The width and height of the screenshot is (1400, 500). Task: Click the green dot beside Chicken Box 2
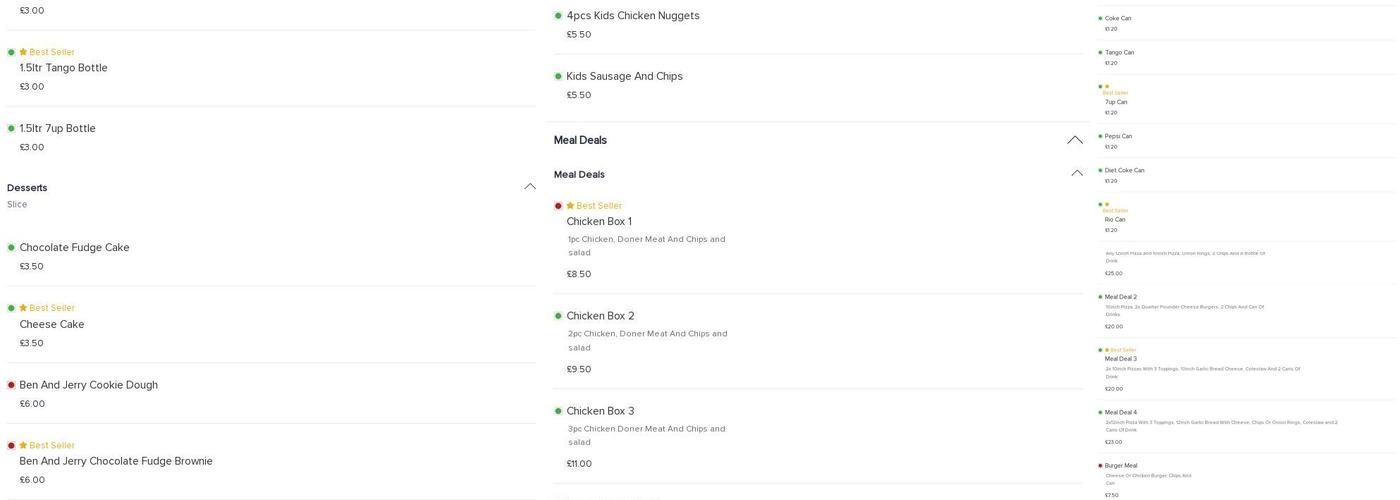pyautogui.click(x=558, y=316)
